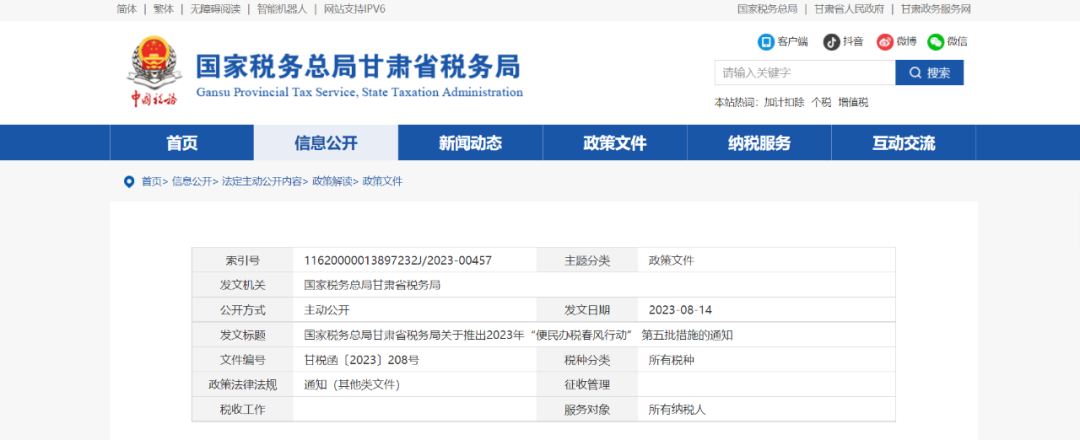Focus the 请输入关键字 search field
The image size is (1080, 440).
804,73
